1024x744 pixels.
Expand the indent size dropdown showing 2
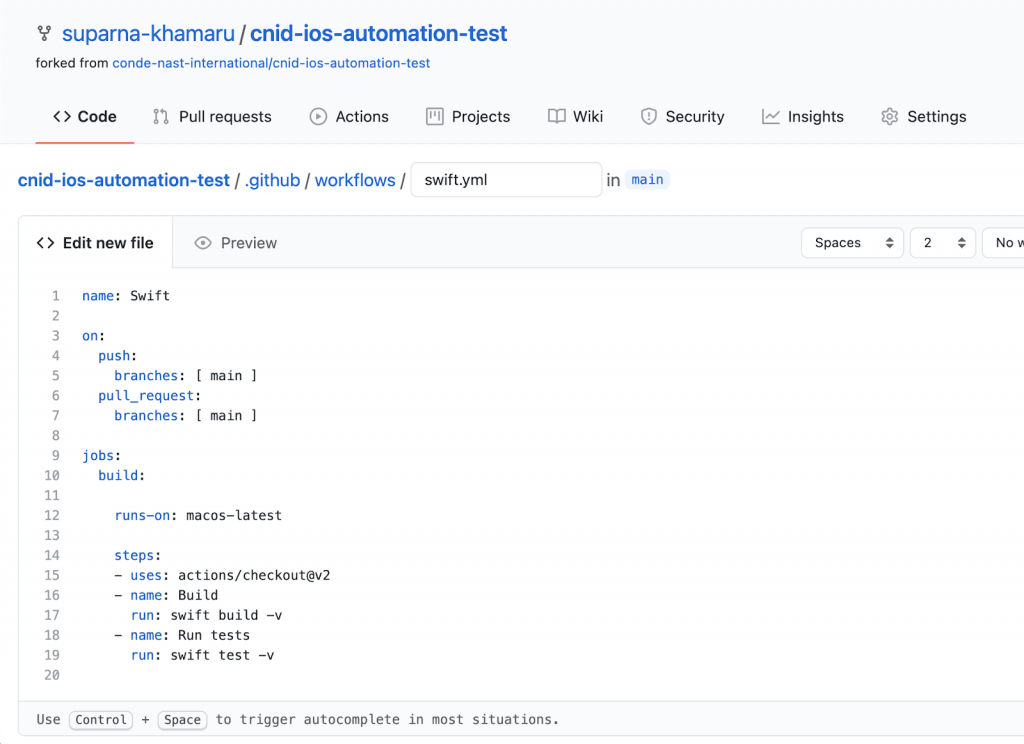[942, 243]
